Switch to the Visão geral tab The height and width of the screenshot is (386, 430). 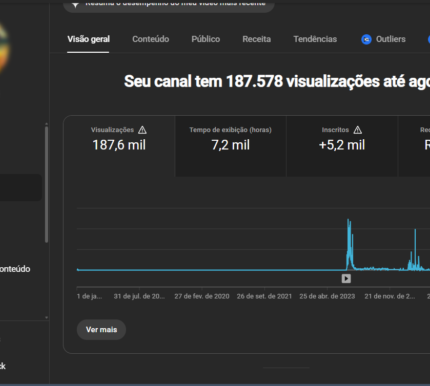pos(88,39)
